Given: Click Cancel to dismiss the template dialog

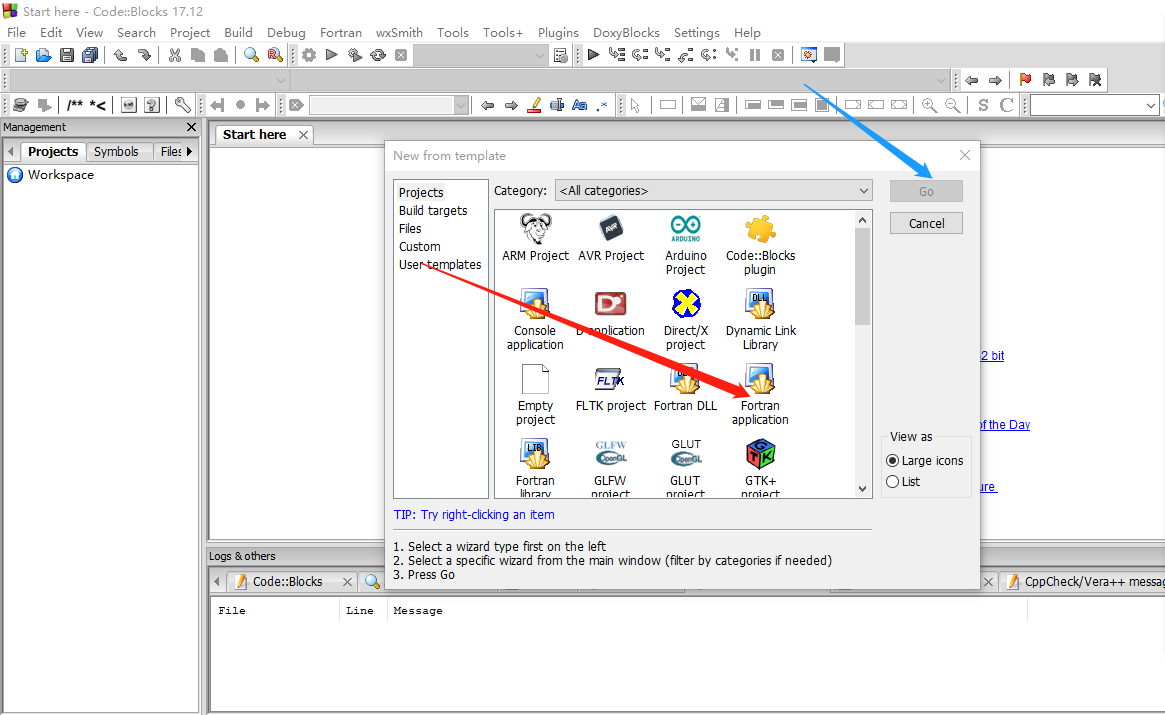Looking at the screenshot, I should tap(925, 222).
